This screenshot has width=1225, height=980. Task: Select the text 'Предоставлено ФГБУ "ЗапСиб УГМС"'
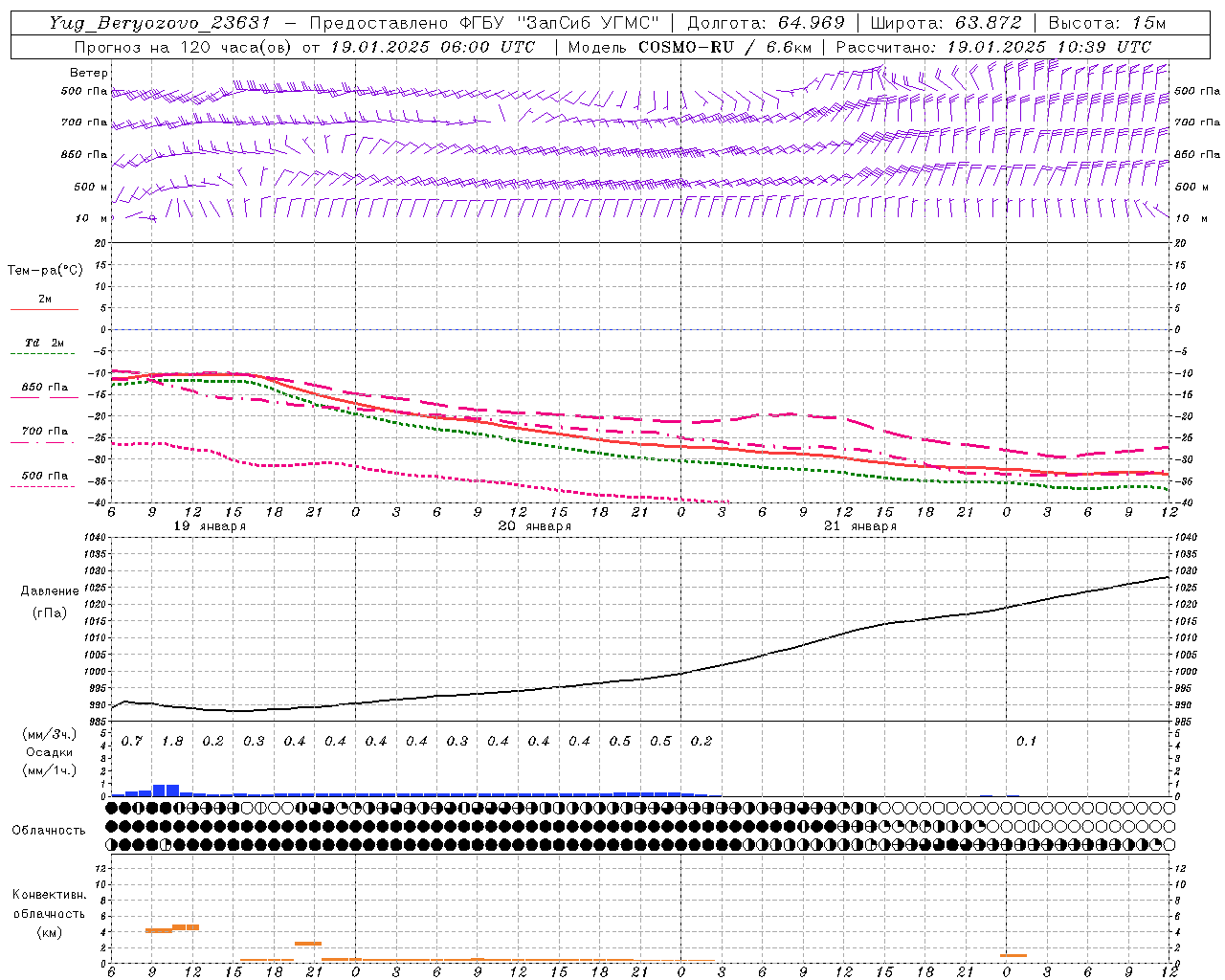click(484, 23)
